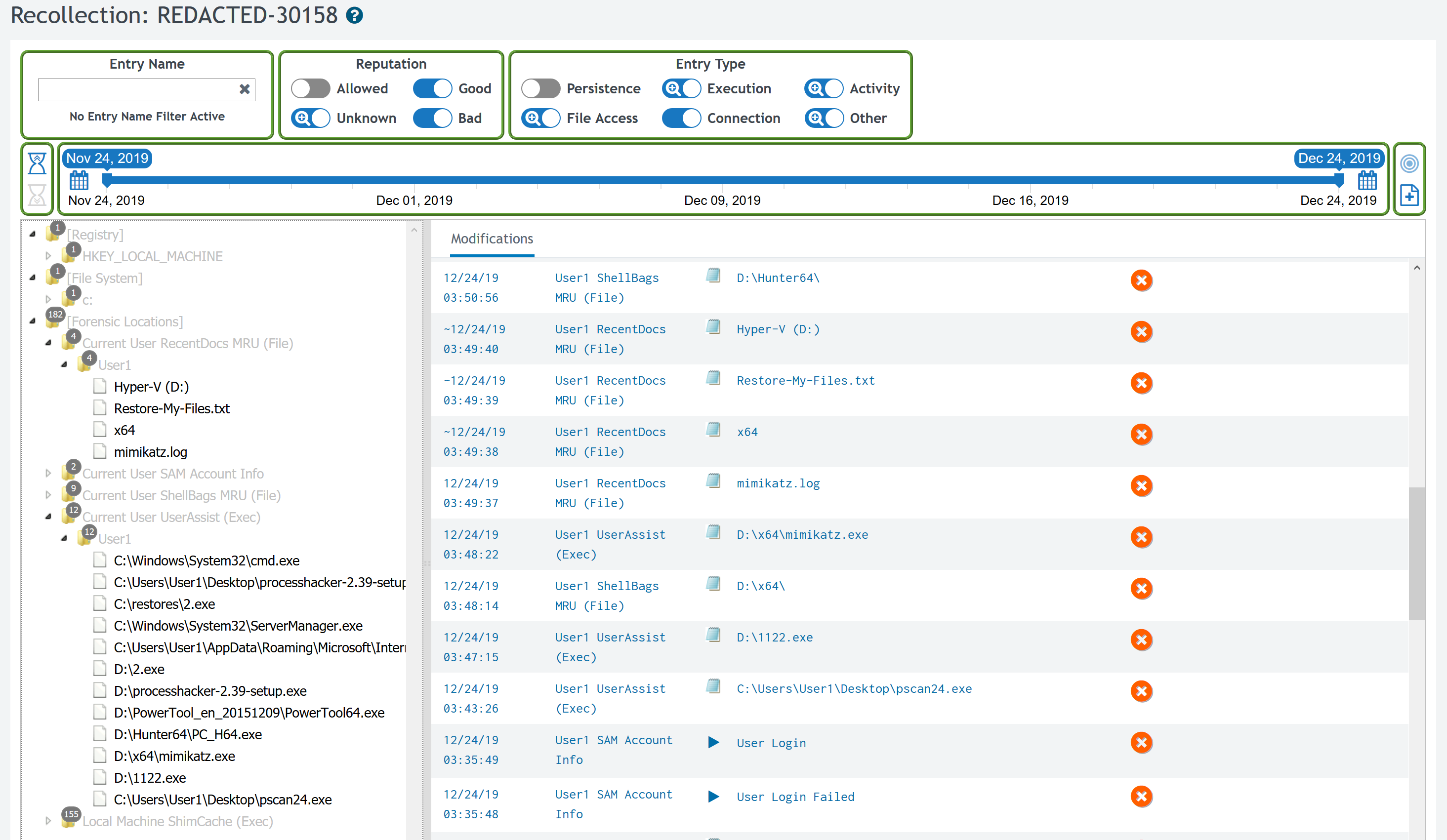Click the red X for User Login Failed entry
Image resolution: width=1447 pixels, height=840 pixels.
[x=1142, y=797]
